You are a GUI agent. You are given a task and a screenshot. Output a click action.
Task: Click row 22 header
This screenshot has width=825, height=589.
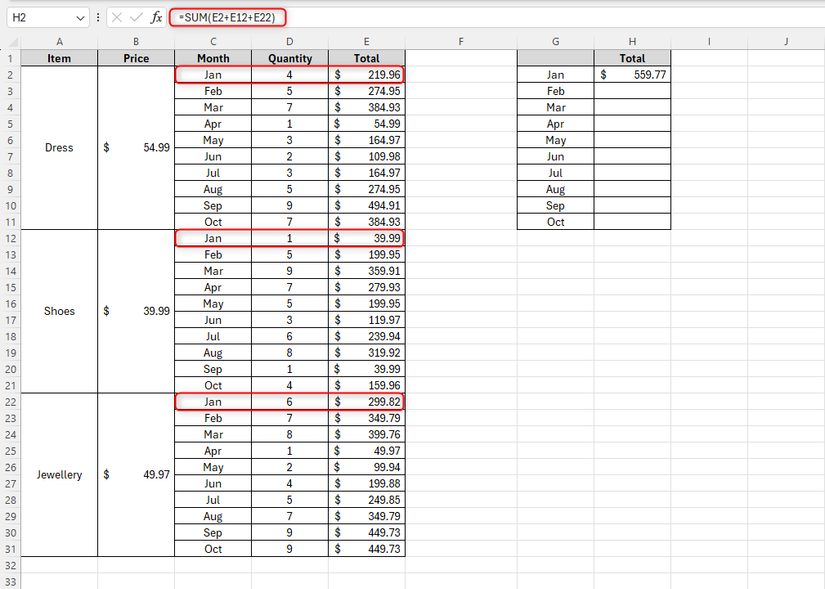tap(10, 402)
